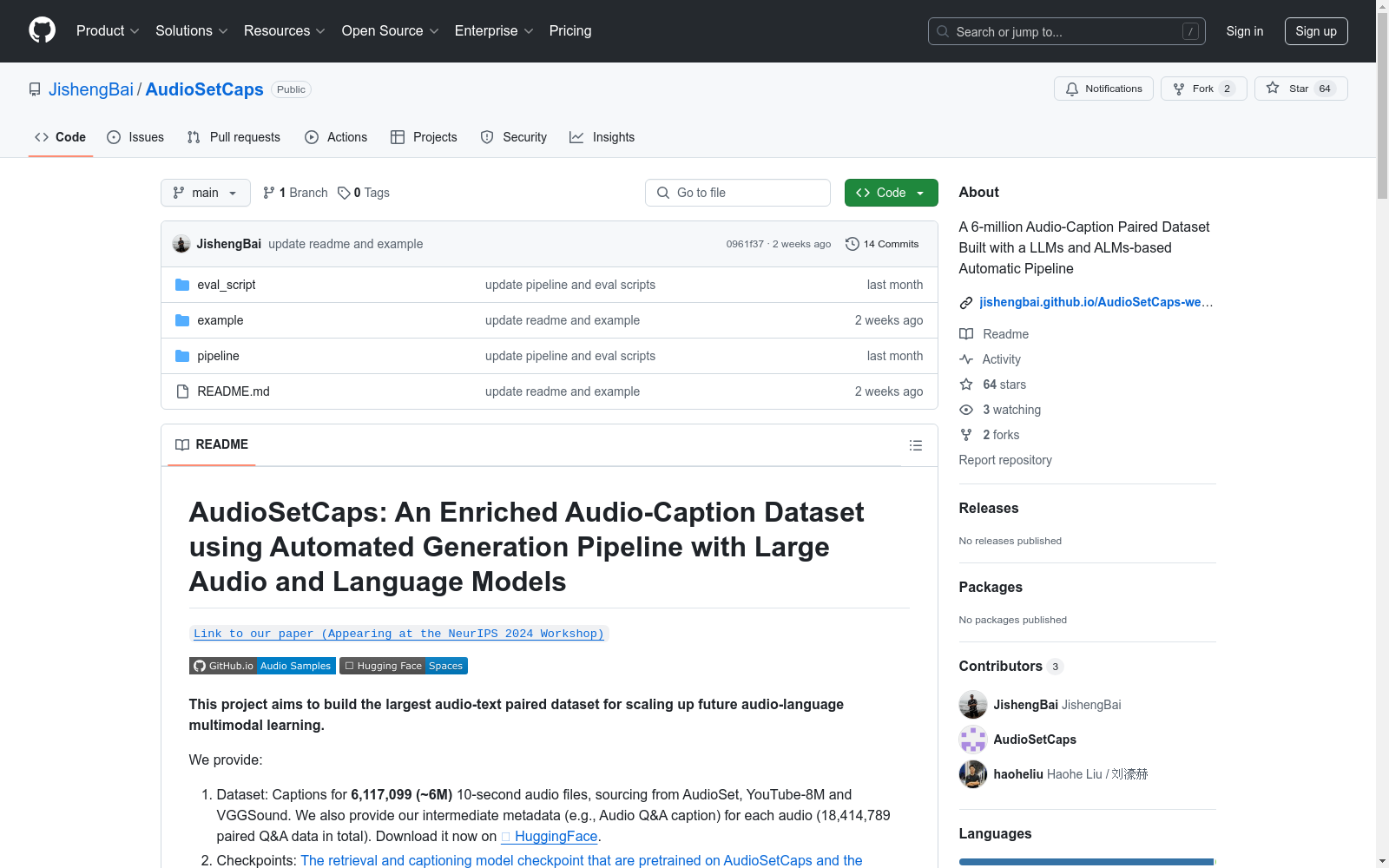Click the eval_script folder icon
Screen dimensions: 1389x868
(182, 285)
